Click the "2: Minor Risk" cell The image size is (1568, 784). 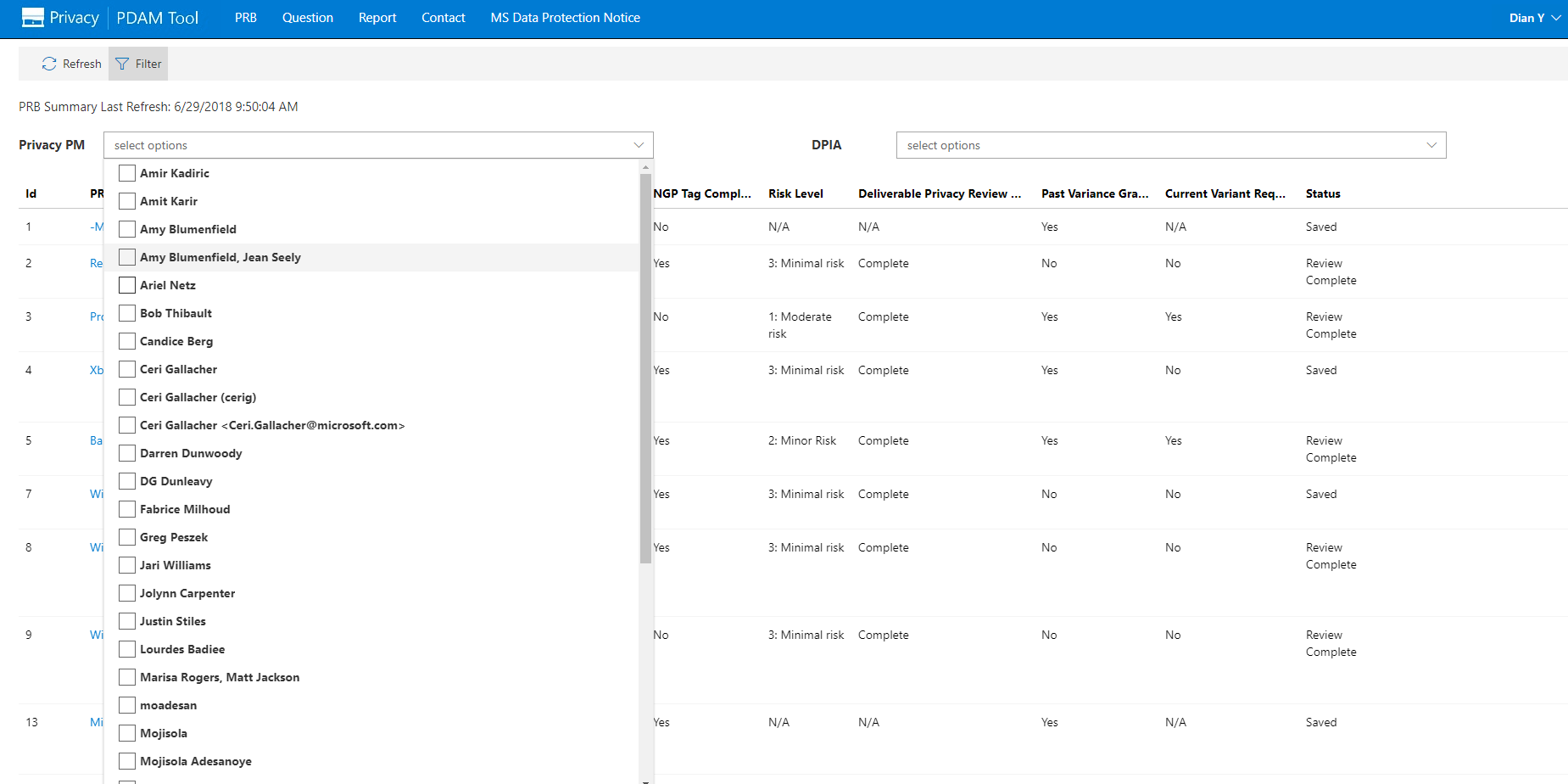pyautogui.click(x=802, y=440)
